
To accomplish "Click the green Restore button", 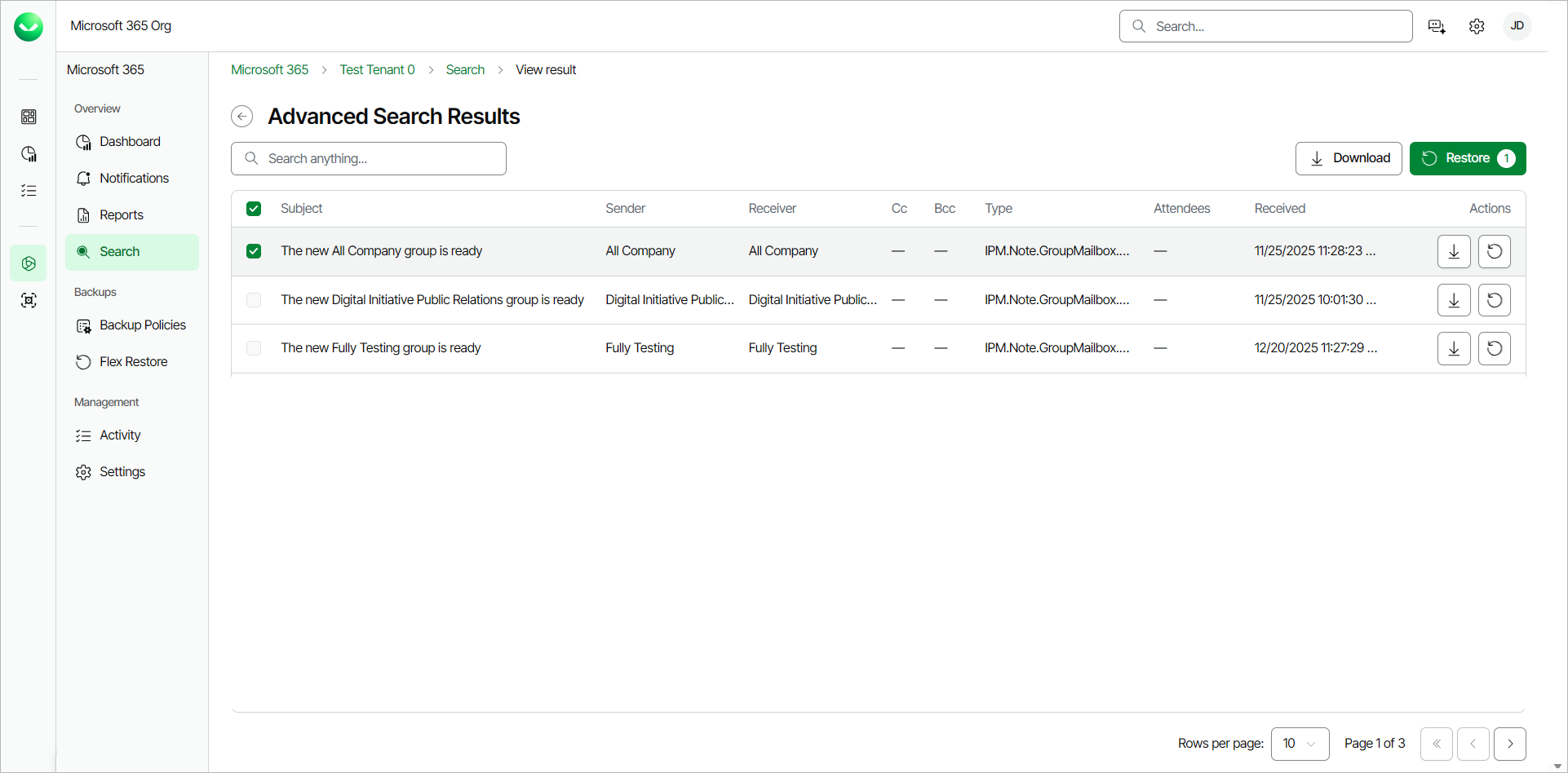I will click(x=1468, y=158).
